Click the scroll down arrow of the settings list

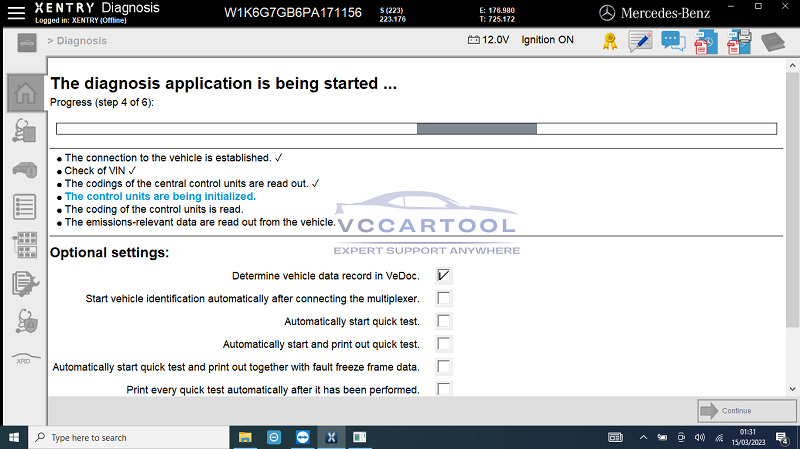pos(792,389)
